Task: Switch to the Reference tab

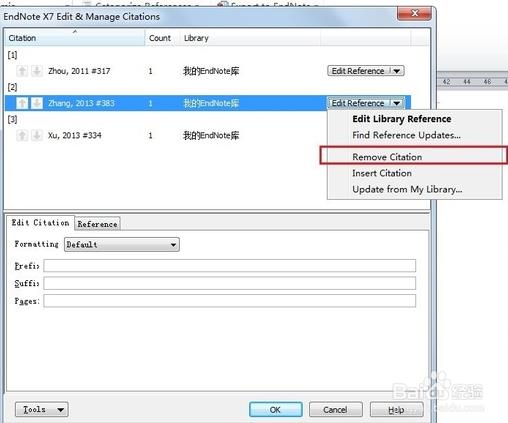Action: (97, 224)
